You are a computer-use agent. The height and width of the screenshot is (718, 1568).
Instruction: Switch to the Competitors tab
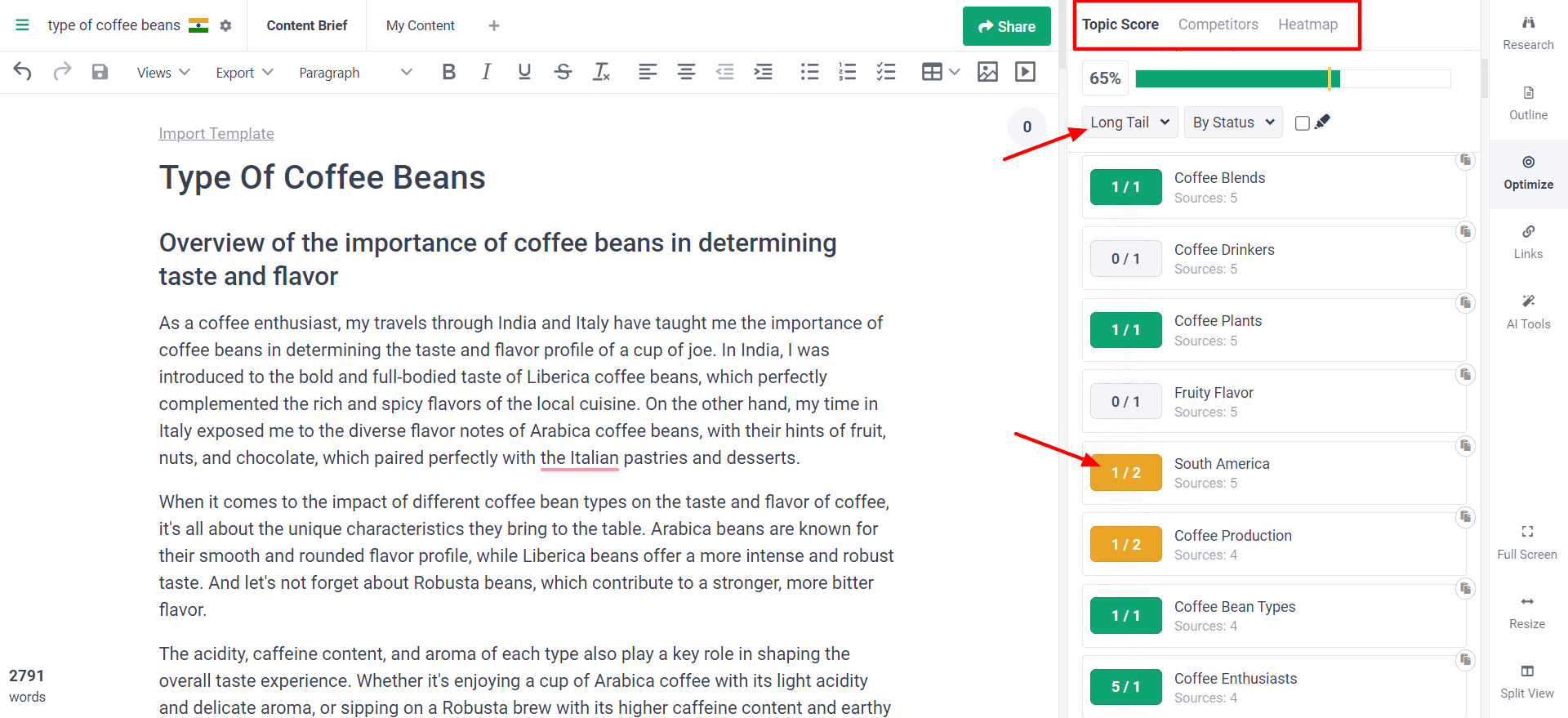pyautogui.click(x=1218, y=25)
